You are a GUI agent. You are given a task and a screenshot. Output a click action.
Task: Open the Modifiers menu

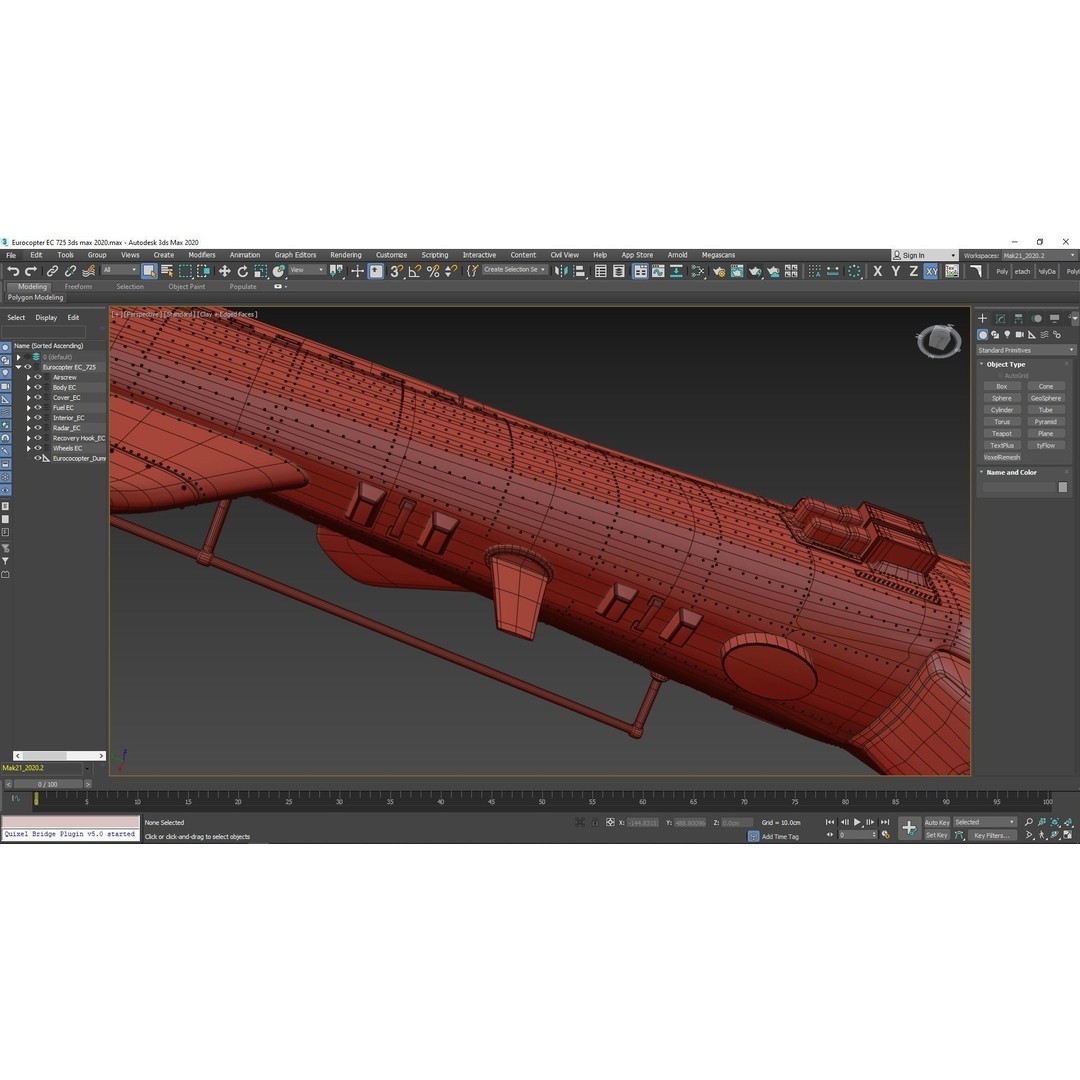[202, 255]
